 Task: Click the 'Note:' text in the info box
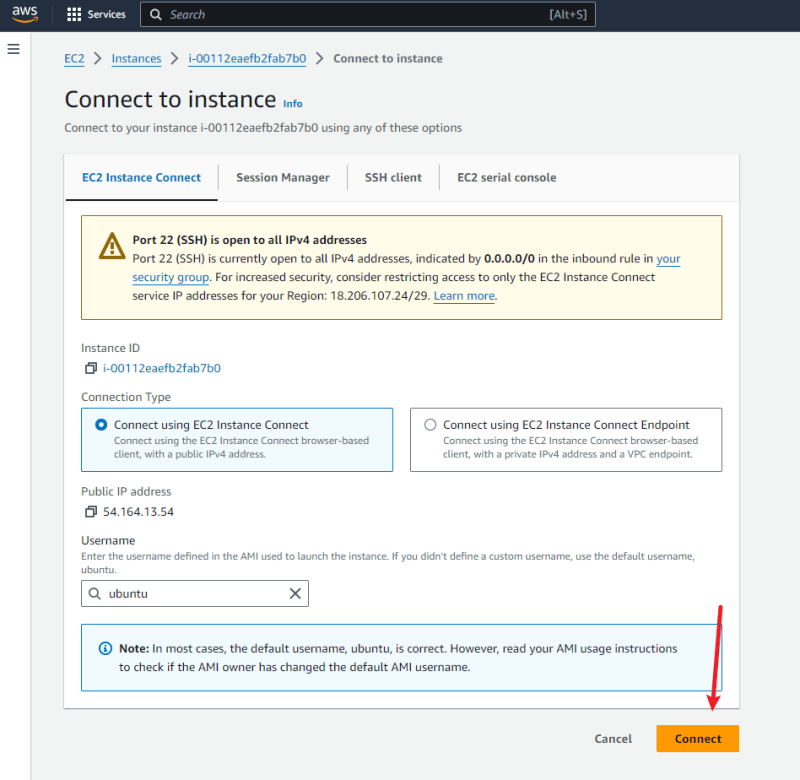[134, 648]
